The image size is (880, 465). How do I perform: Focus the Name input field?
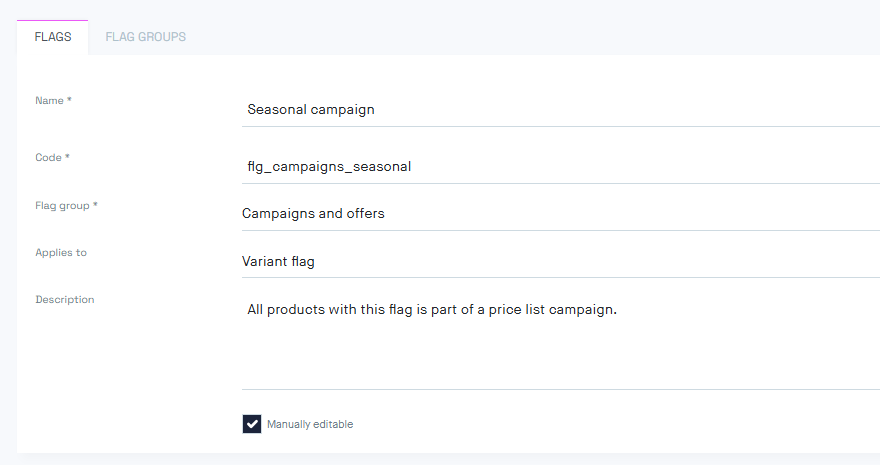560,109
